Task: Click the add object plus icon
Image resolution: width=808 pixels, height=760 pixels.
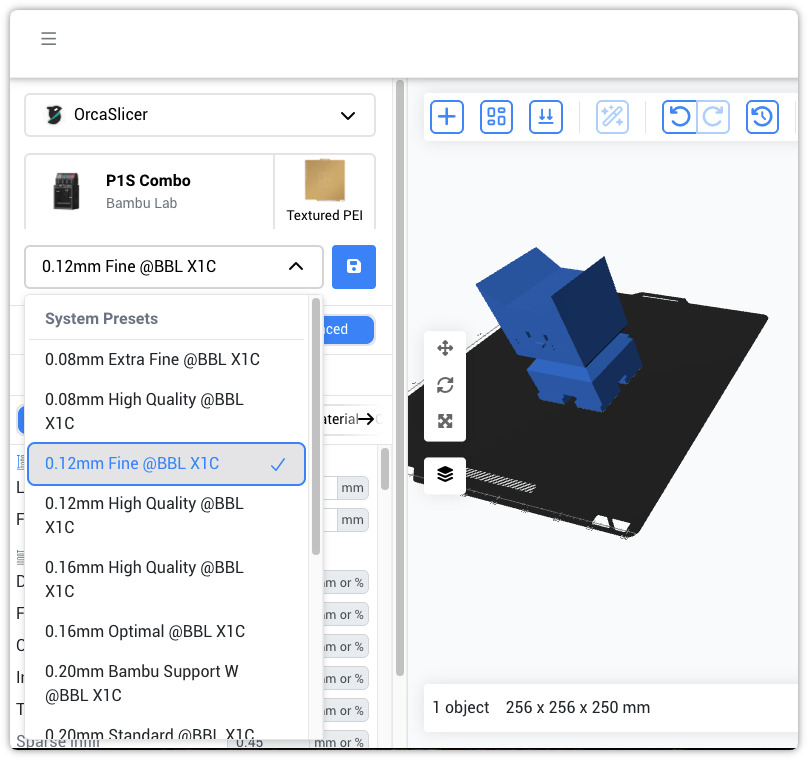Action: coord(446,117)
